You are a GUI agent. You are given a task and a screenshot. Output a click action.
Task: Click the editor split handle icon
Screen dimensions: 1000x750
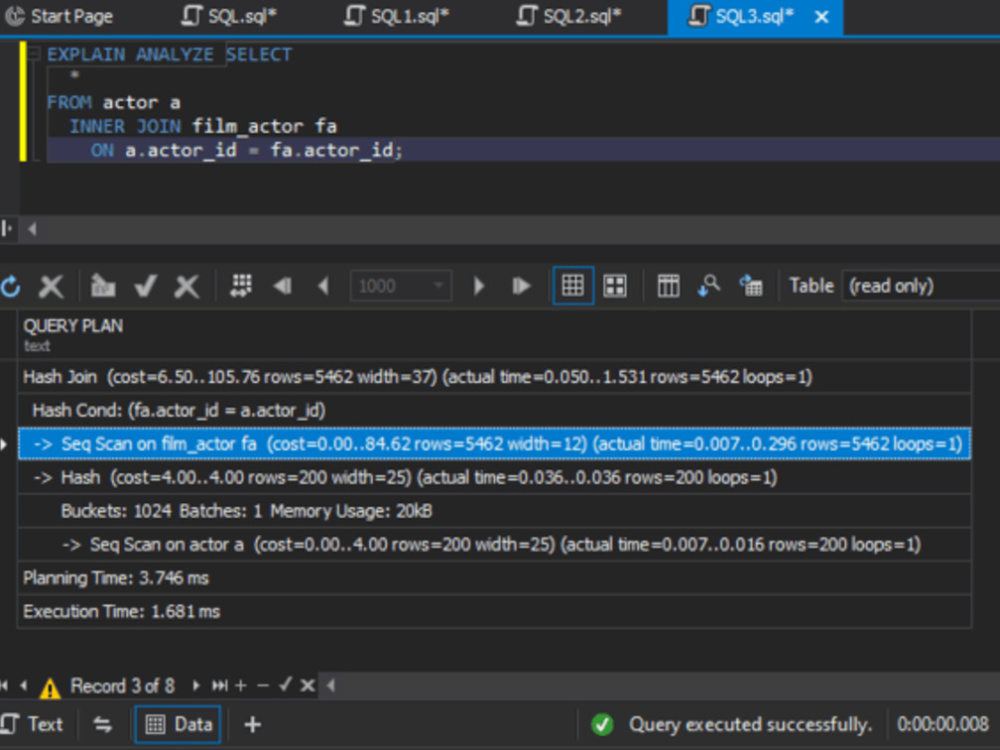(x=7, y=228)
